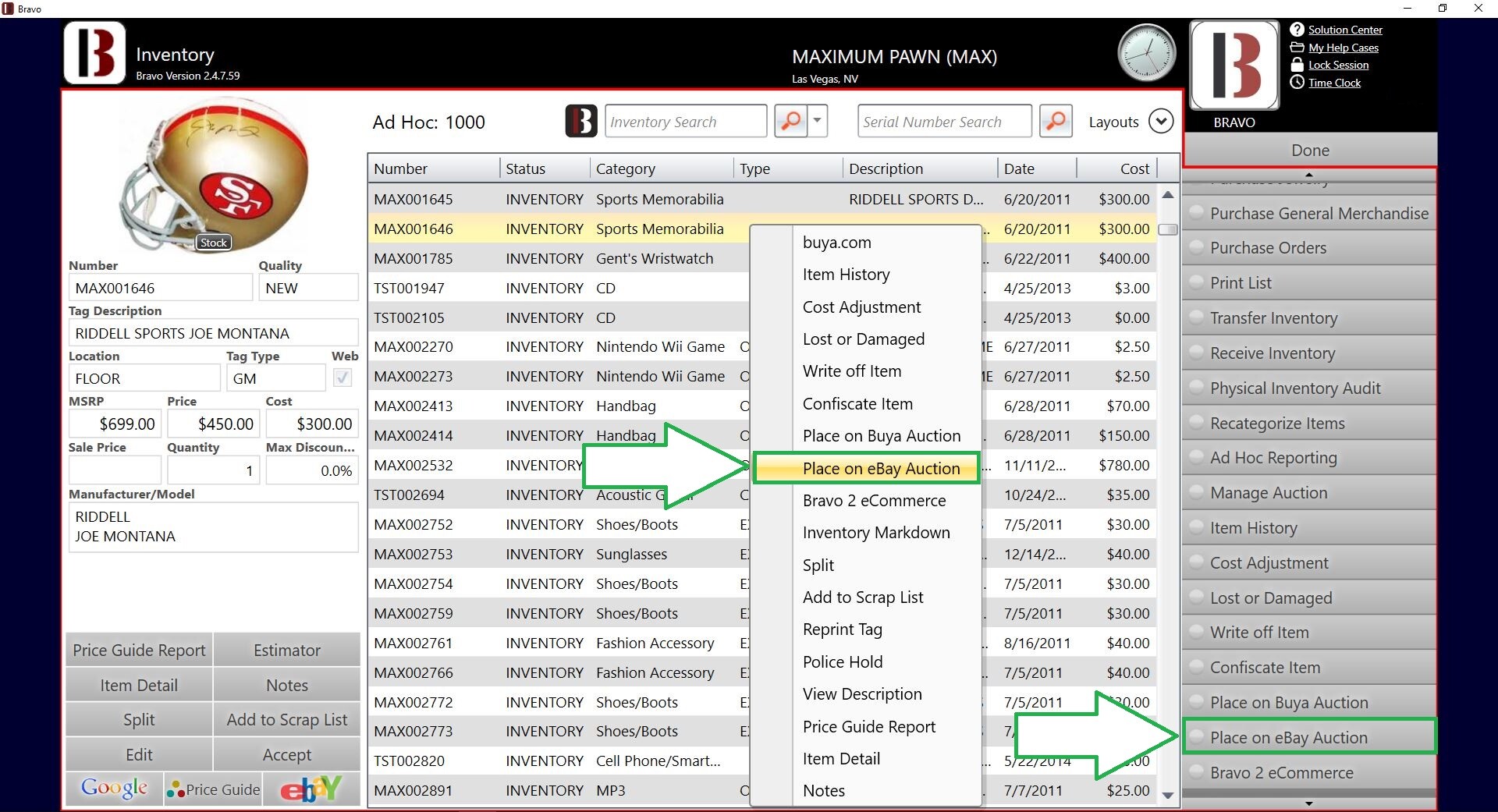Screen dimensions: 1498x812
Task: Select Receive Inventory radio option
Action: coord(1196,353)
